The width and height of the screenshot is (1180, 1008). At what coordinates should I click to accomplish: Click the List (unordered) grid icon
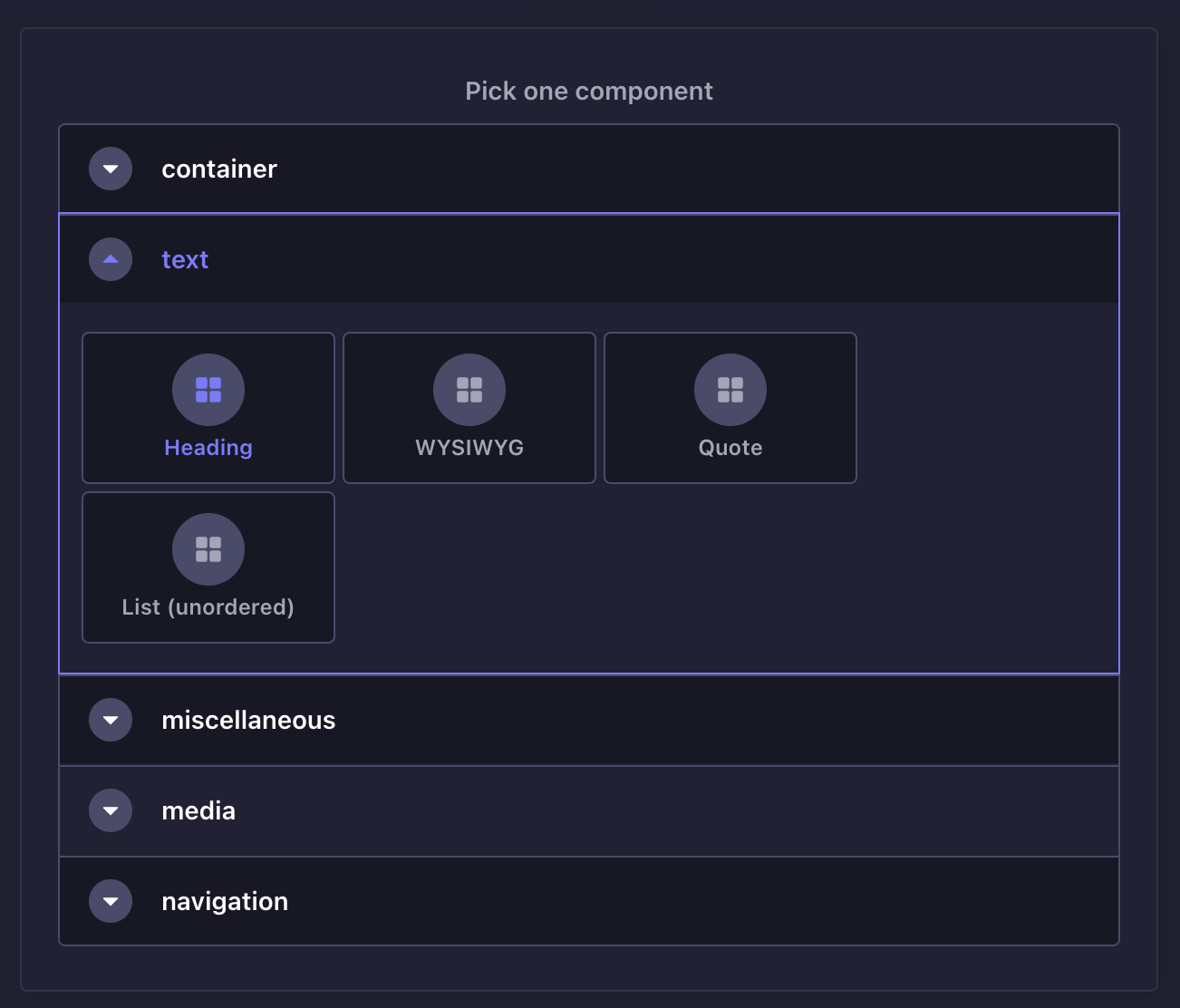point(208,549)
